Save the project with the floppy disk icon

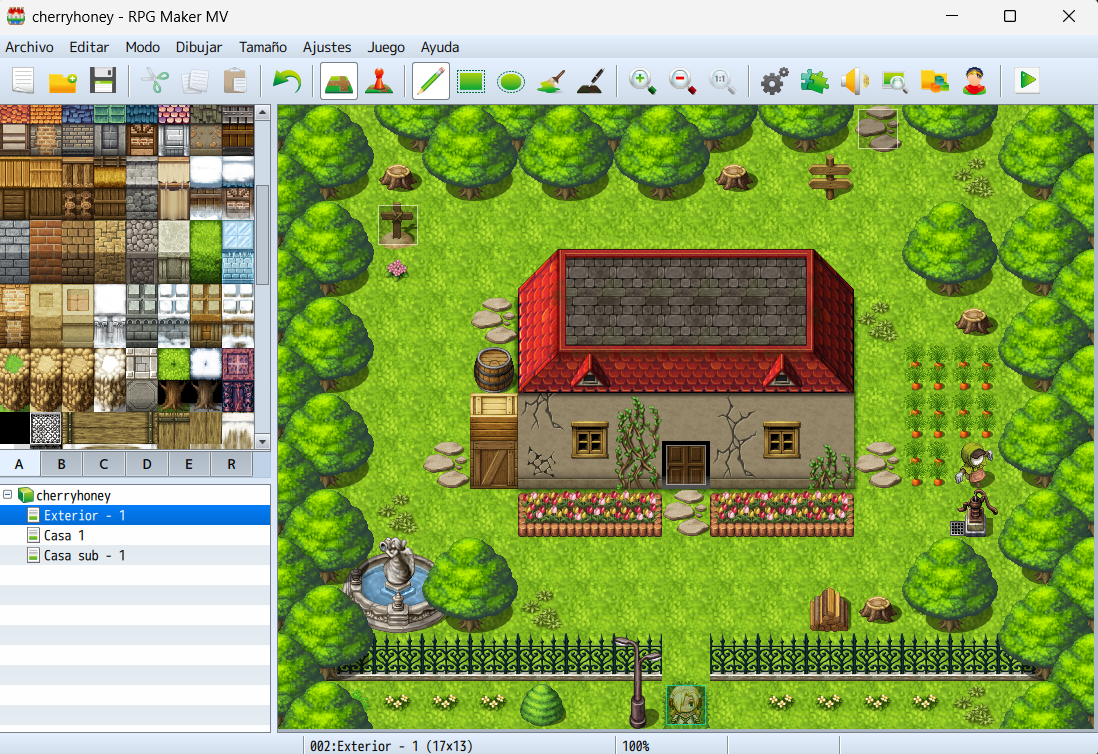click(x=103, y=81)
